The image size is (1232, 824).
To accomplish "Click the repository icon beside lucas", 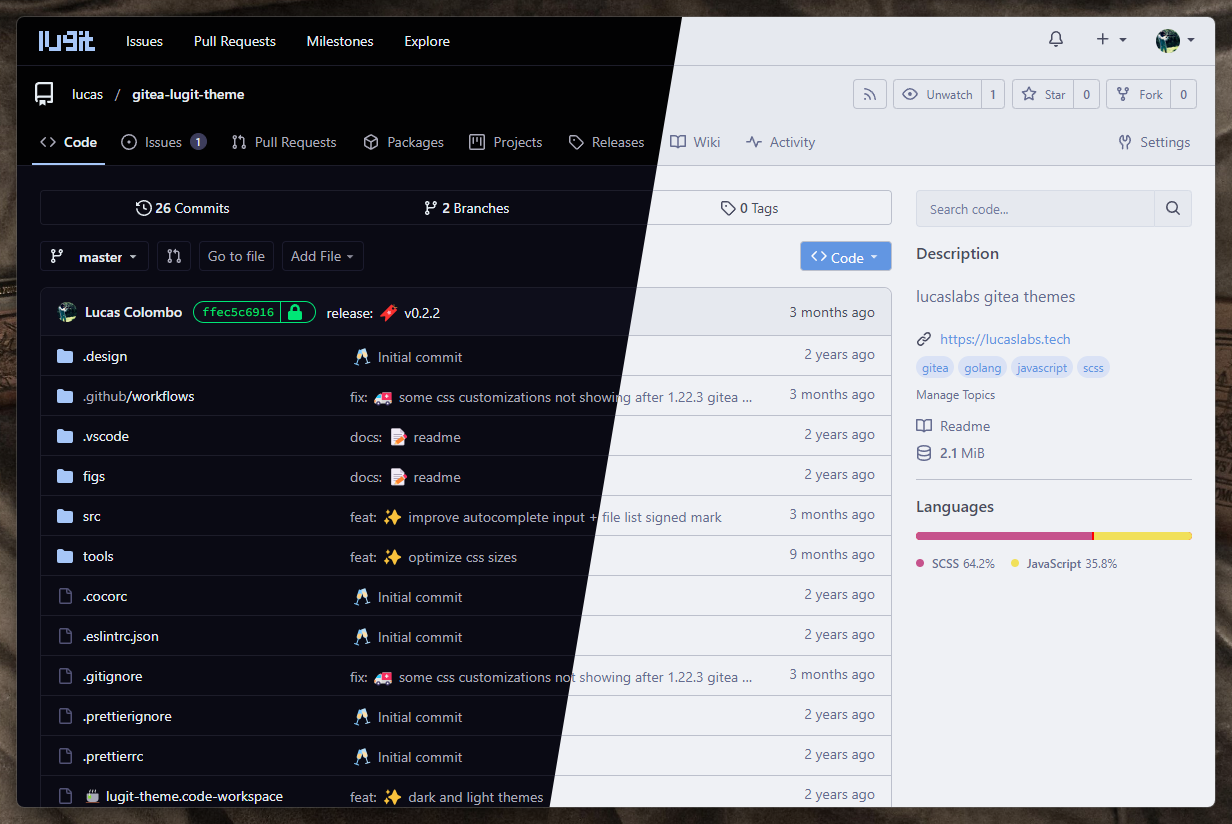I will point(44,93).
